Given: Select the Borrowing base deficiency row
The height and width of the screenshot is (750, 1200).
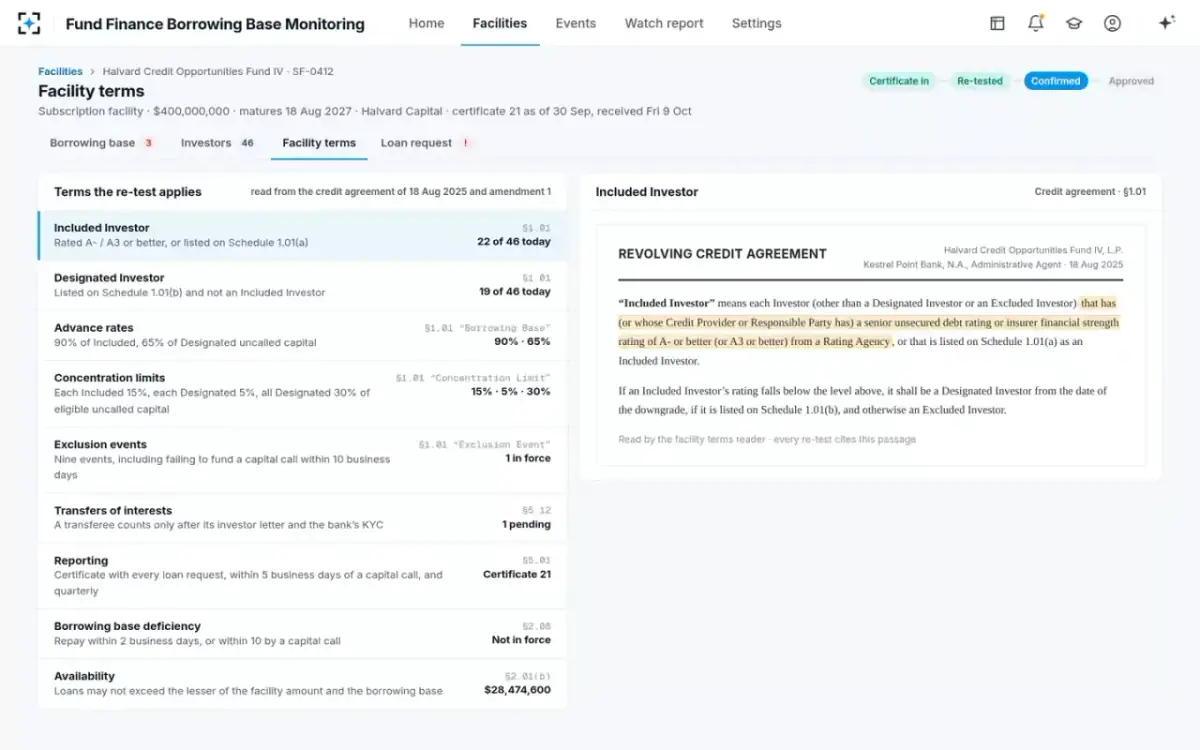Looking at the screenshot, I should point(302,634).
